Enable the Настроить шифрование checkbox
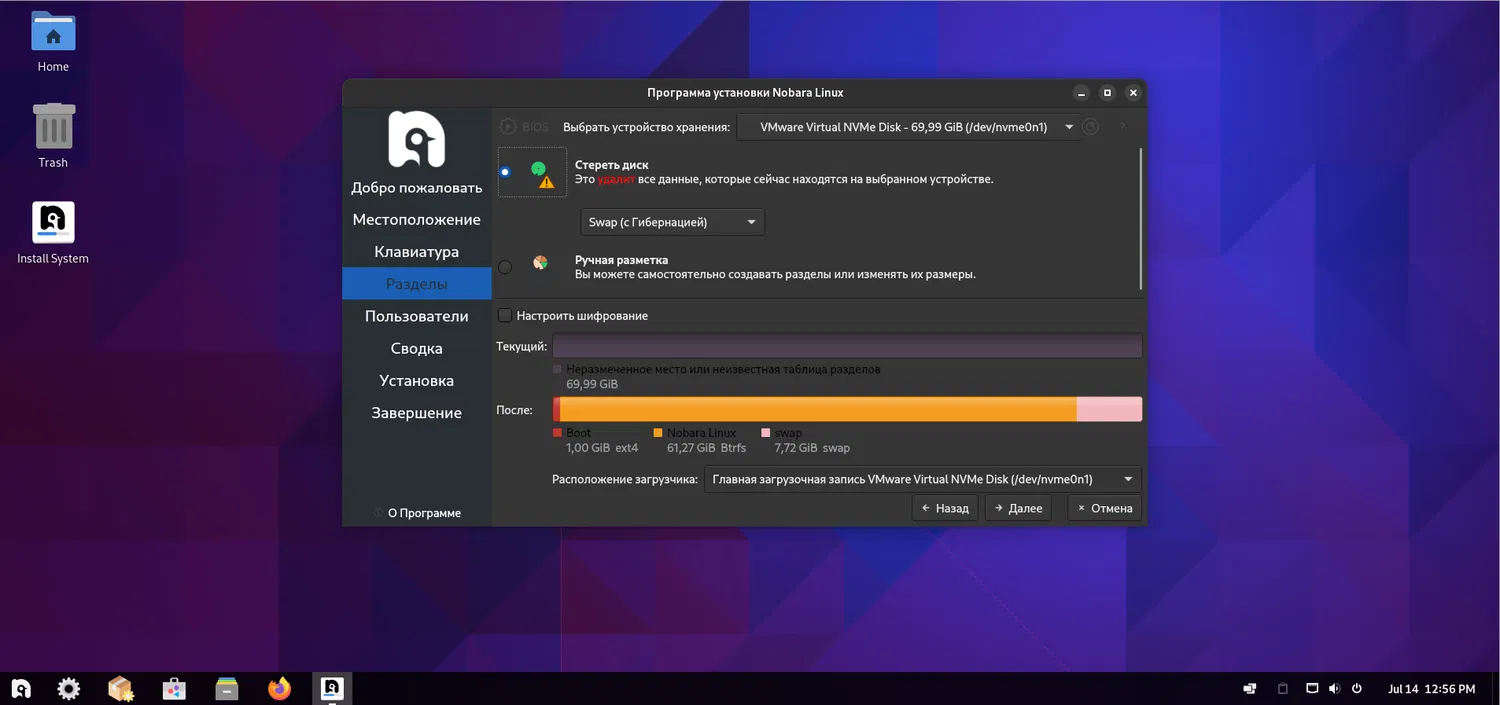1500x705 pixels. pyautogui.click(x=505, y=315)
